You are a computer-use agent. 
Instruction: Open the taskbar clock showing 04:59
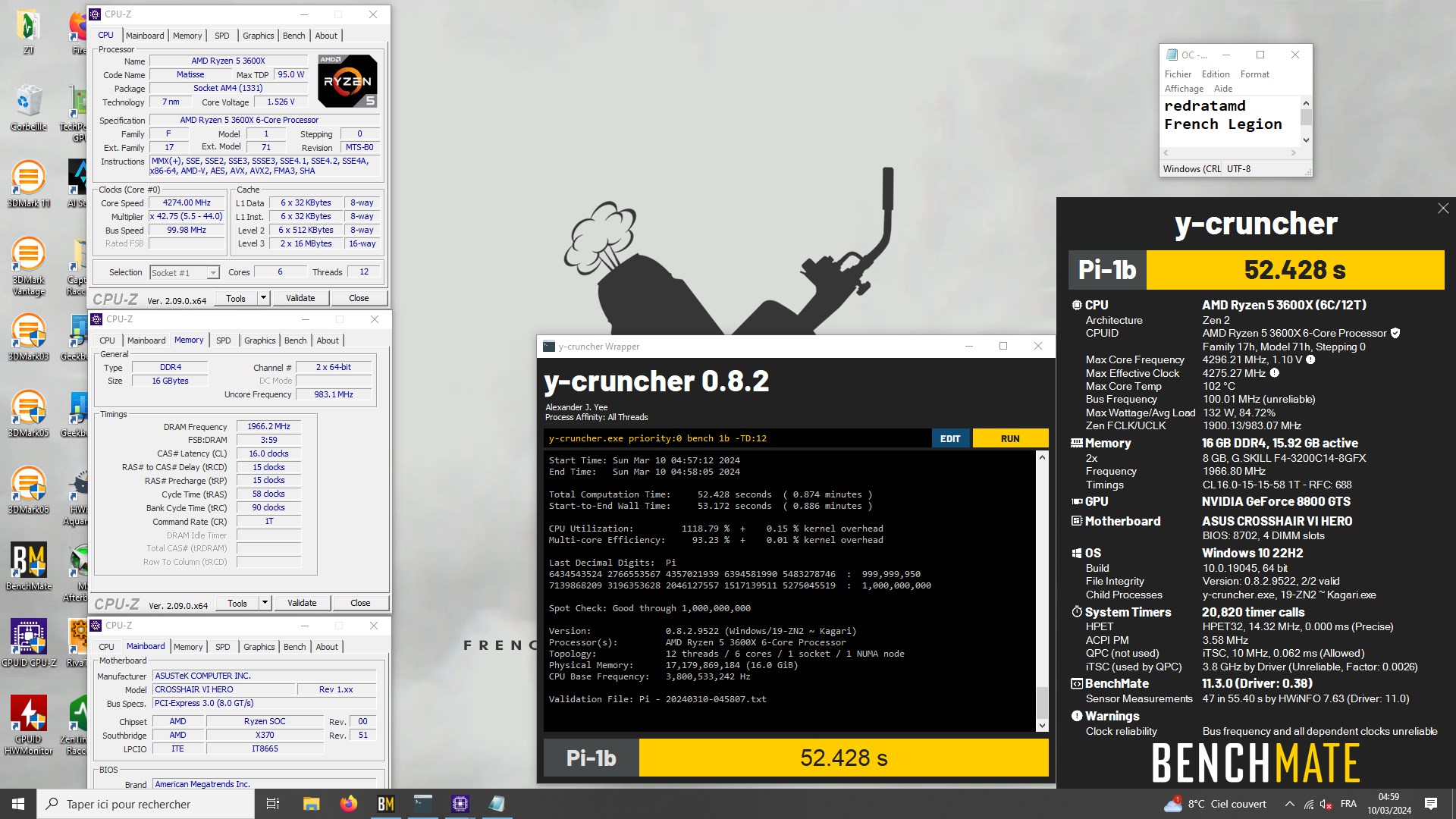[1389, 804]
